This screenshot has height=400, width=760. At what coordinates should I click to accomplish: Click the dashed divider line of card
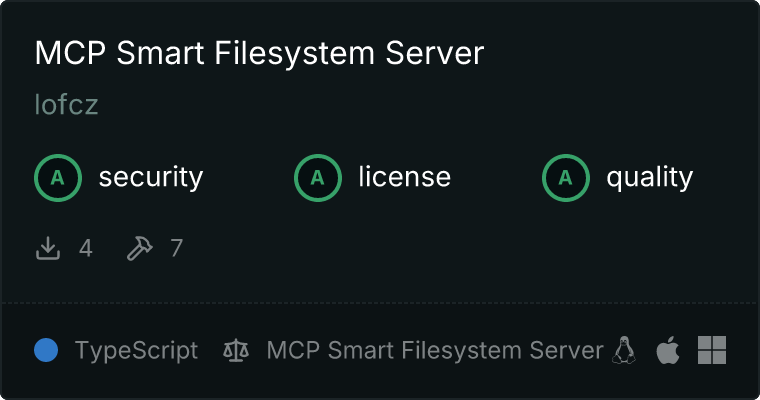pos(380,303)
